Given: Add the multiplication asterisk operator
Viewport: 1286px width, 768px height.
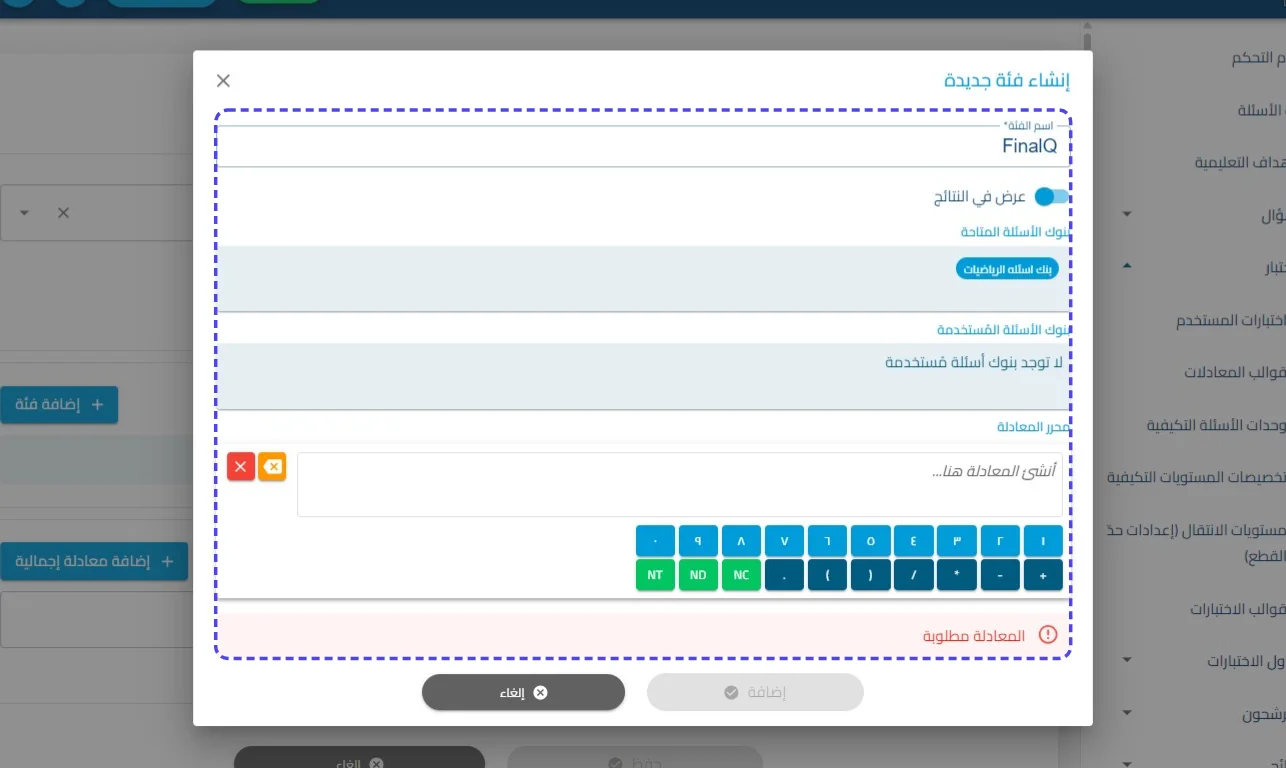Looking at the screenshot, I should tap(957, 575).
